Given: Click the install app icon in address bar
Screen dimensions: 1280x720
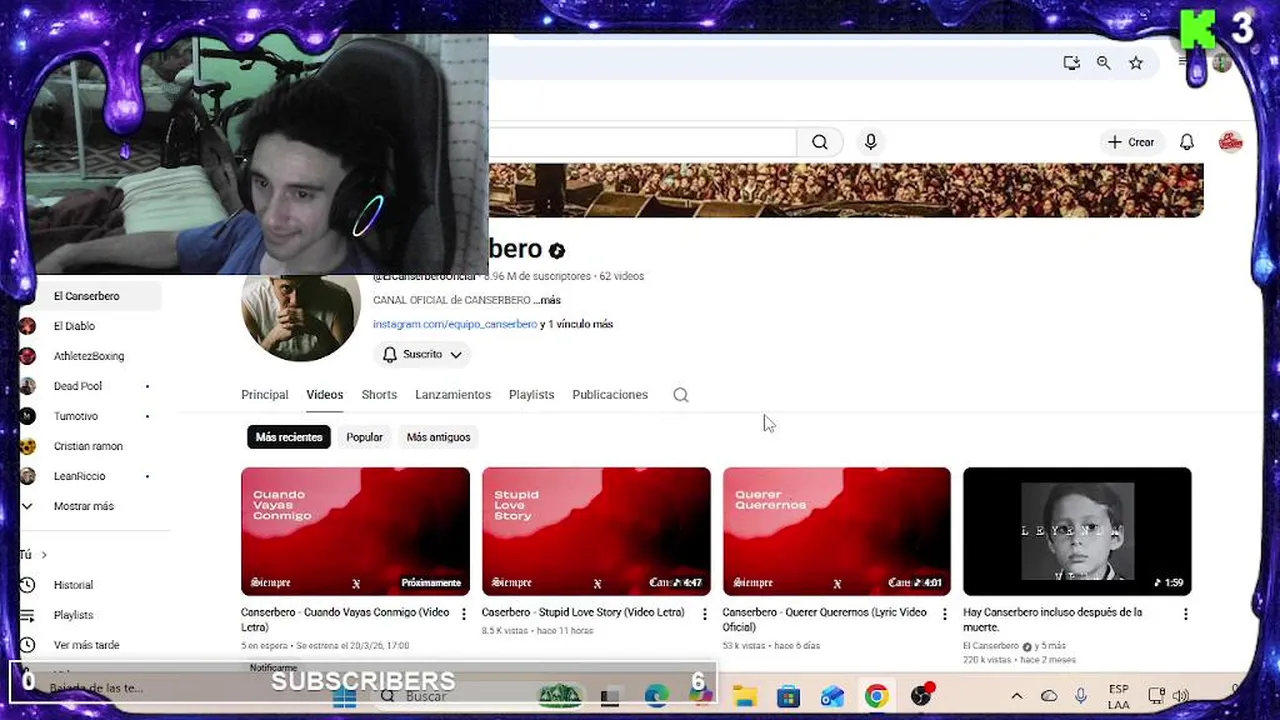Looking at the screenshot, I should 1071,63.
